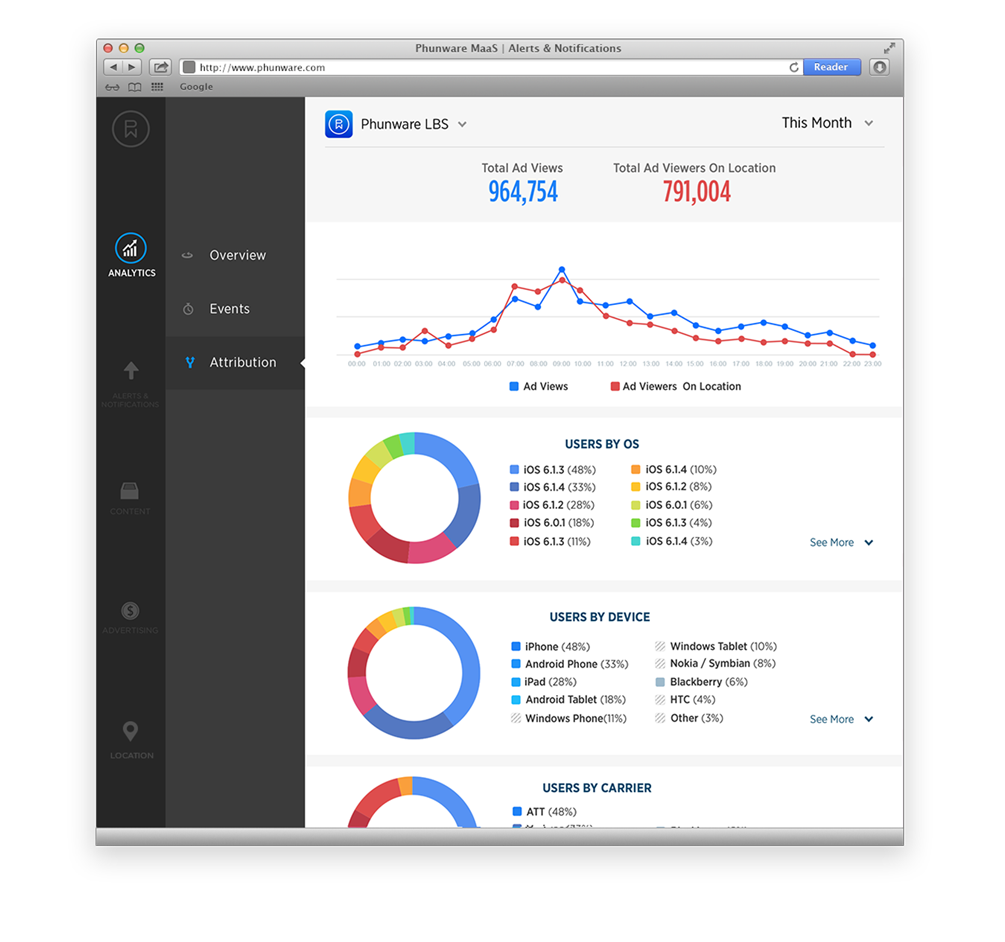The width and height of the screenshot is (1005, 942).
Task: Click the browser back arrow
Action: coord(113,67)
